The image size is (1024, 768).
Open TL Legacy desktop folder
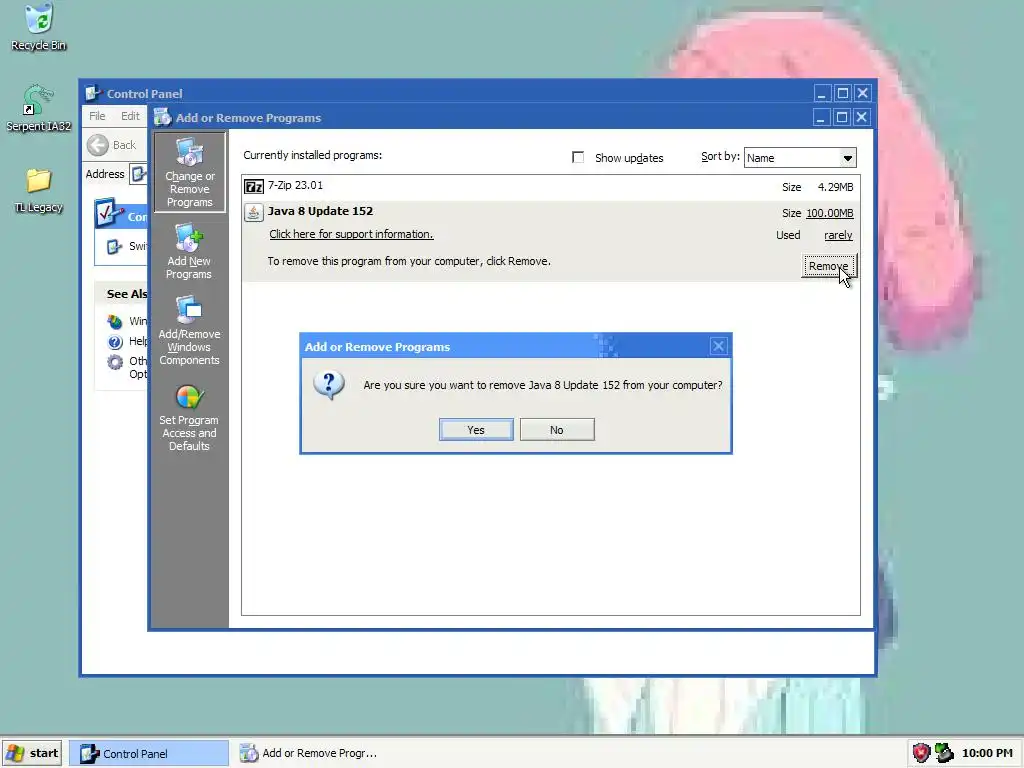[39, 190]
